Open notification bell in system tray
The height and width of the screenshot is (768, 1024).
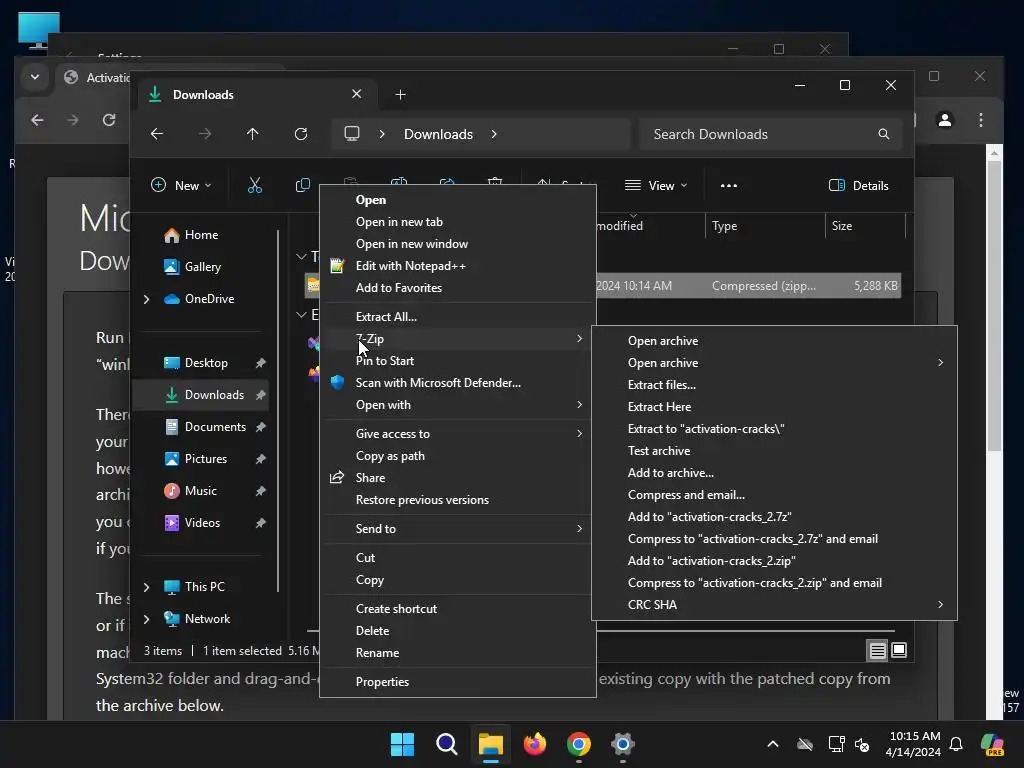pyautogui.click(x=956, y=744)
